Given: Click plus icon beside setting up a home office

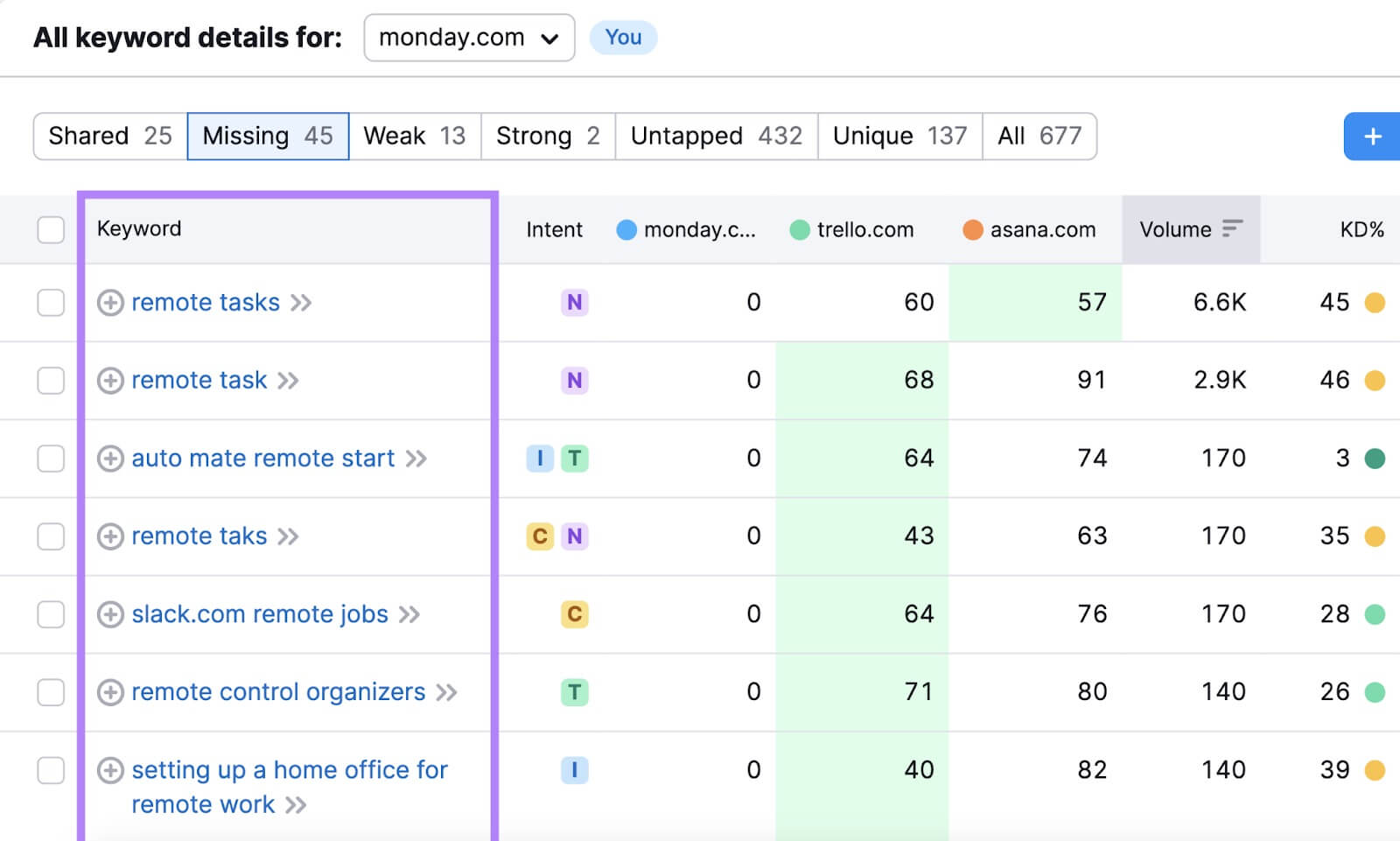Looking at the screenshot, I should point(110,770).
